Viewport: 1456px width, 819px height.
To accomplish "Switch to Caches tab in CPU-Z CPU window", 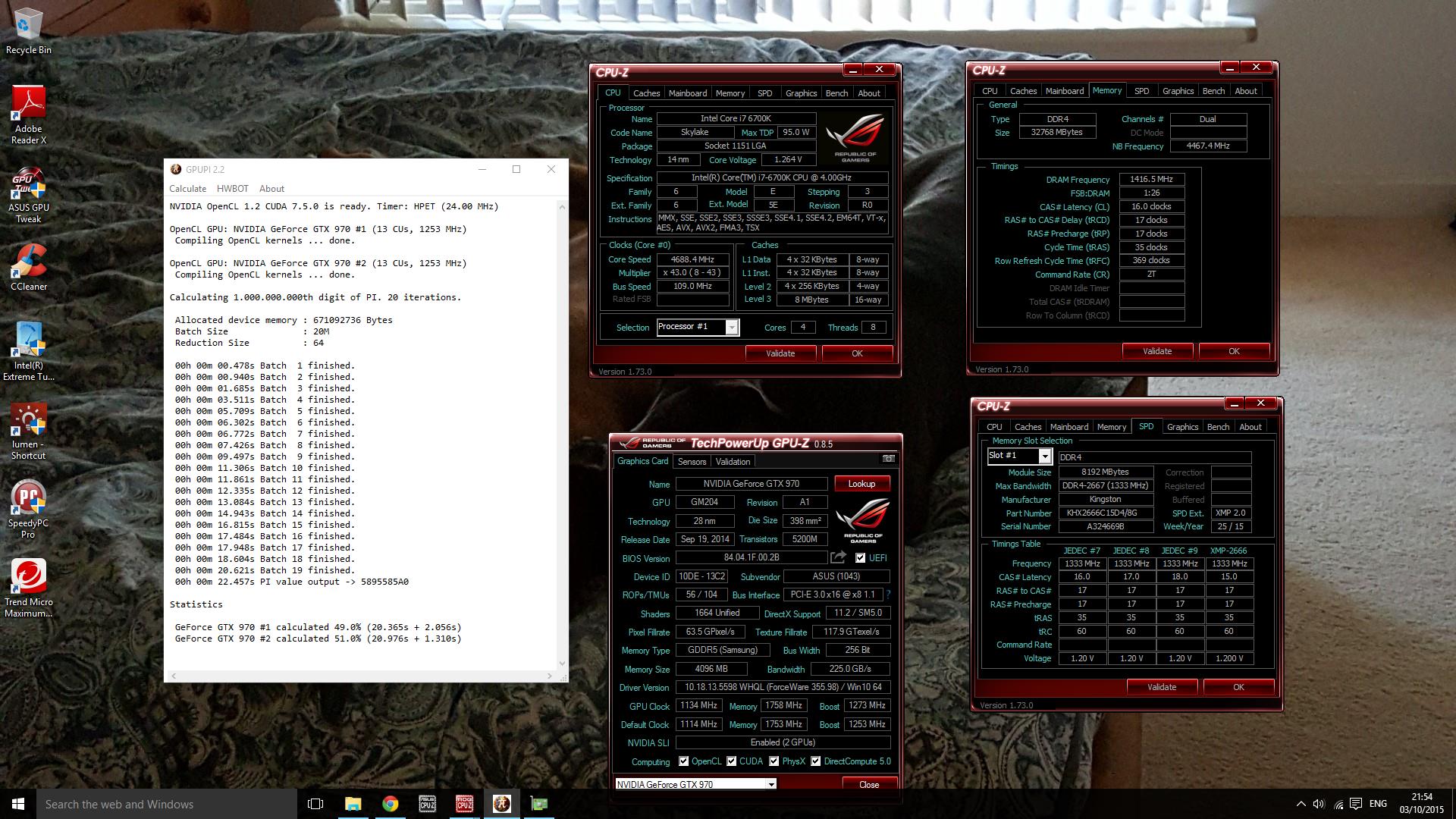I will tap(646, 93).
